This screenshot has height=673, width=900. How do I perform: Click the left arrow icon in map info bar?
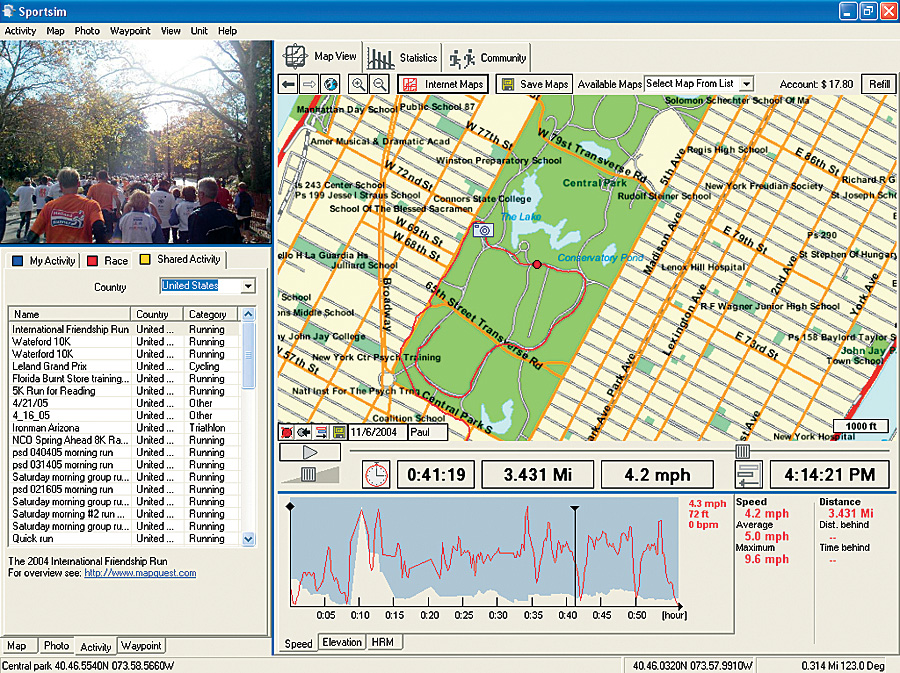(x=304, y=432)
